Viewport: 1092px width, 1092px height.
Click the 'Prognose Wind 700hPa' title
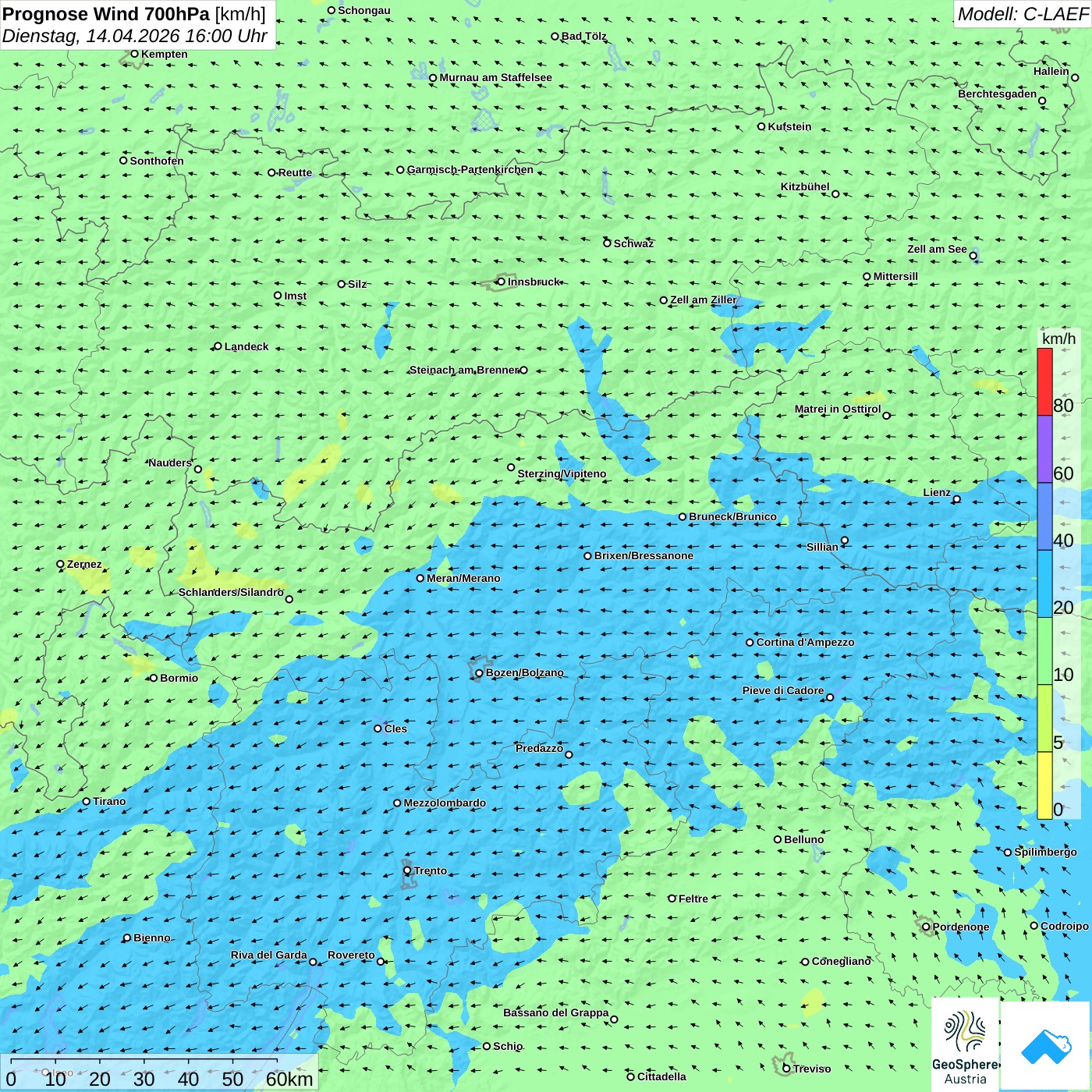(106, 13)
